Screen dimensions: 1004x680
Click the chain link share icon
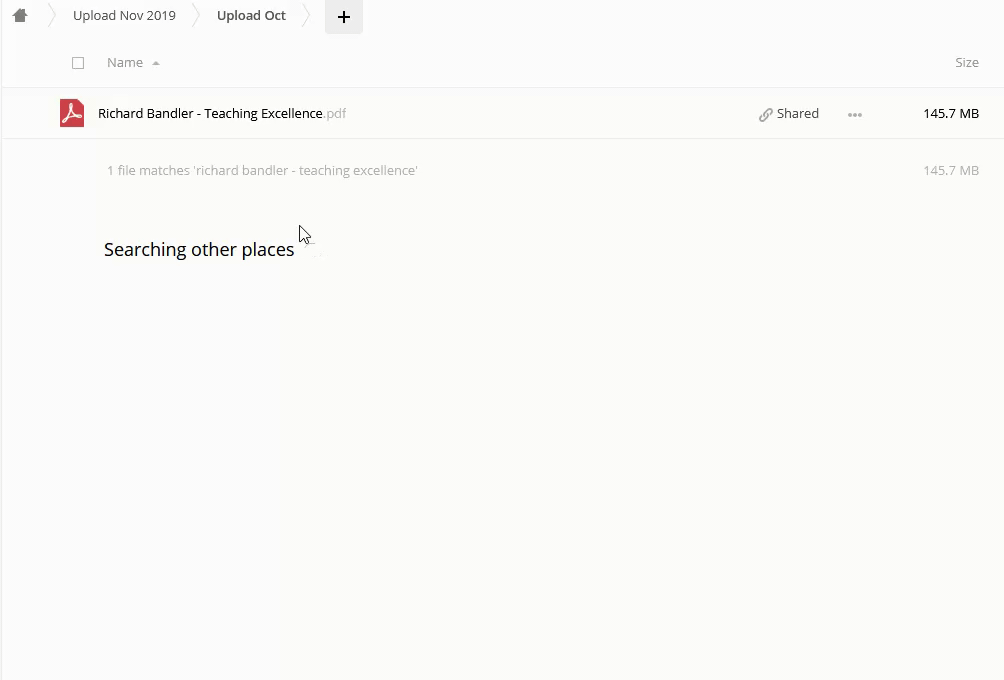click(766, 114)
